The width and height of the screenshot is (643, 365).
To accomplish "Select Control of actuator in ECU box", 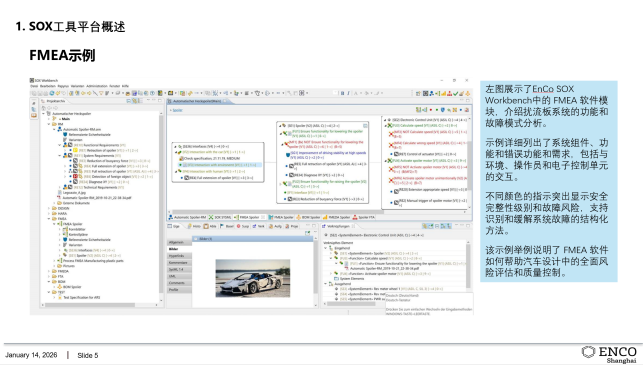I will (x=424, y=154).
